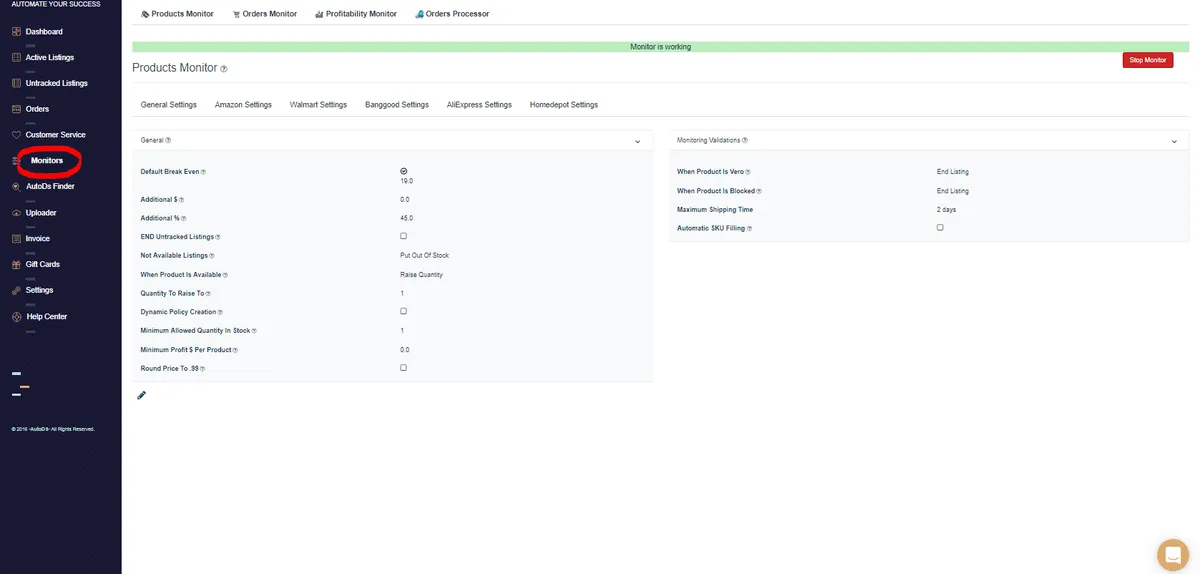The width and height of the screenshot is (1200, 574).
Task: Click help icon beside Automatic SKU Filling
Action: click(x=748, y=229)
